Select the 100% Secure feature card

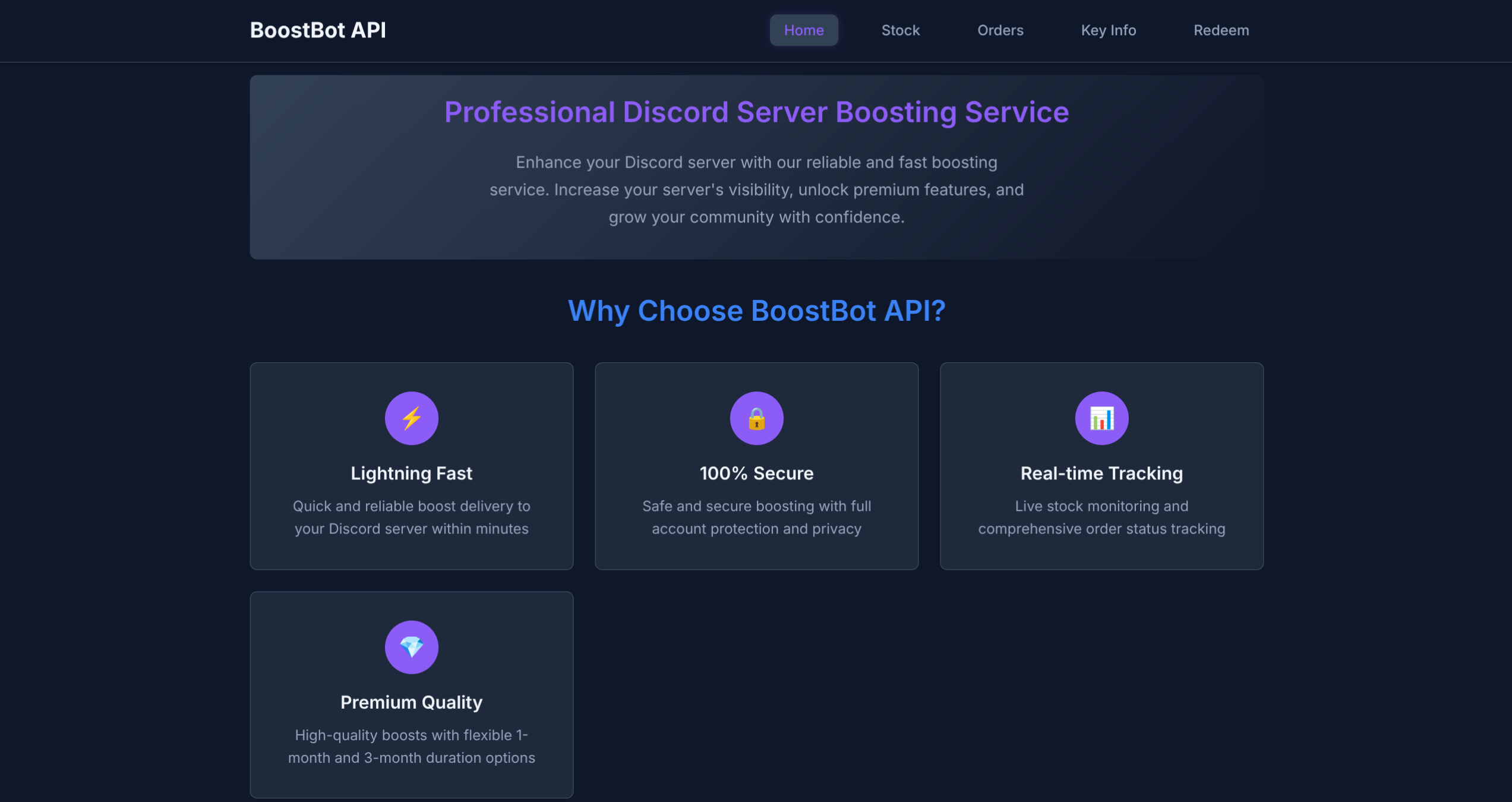756,466
